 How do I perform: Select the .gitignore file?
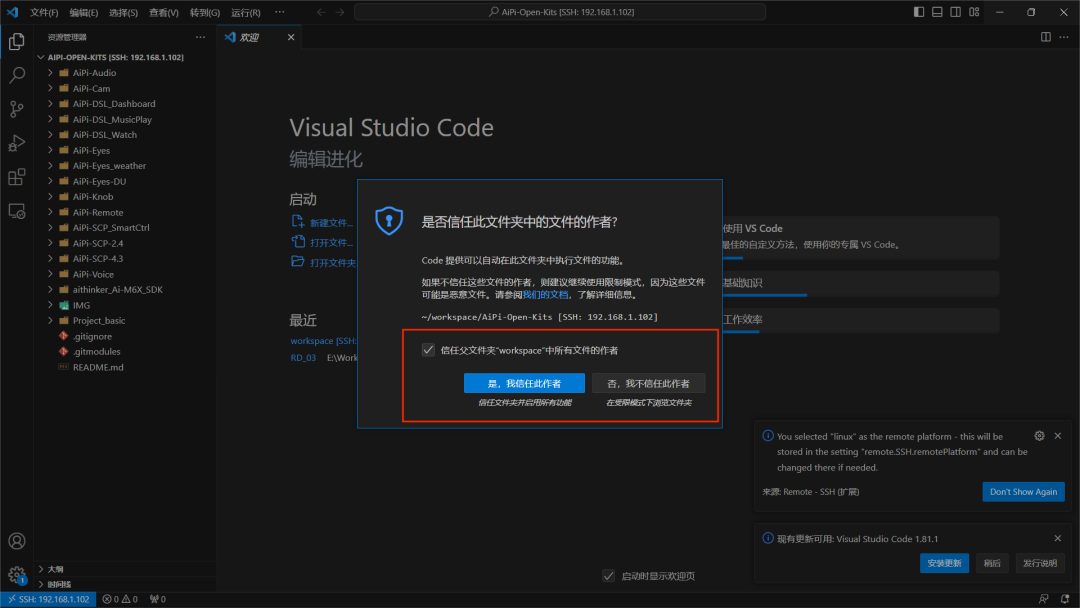(x=92, y=336)
